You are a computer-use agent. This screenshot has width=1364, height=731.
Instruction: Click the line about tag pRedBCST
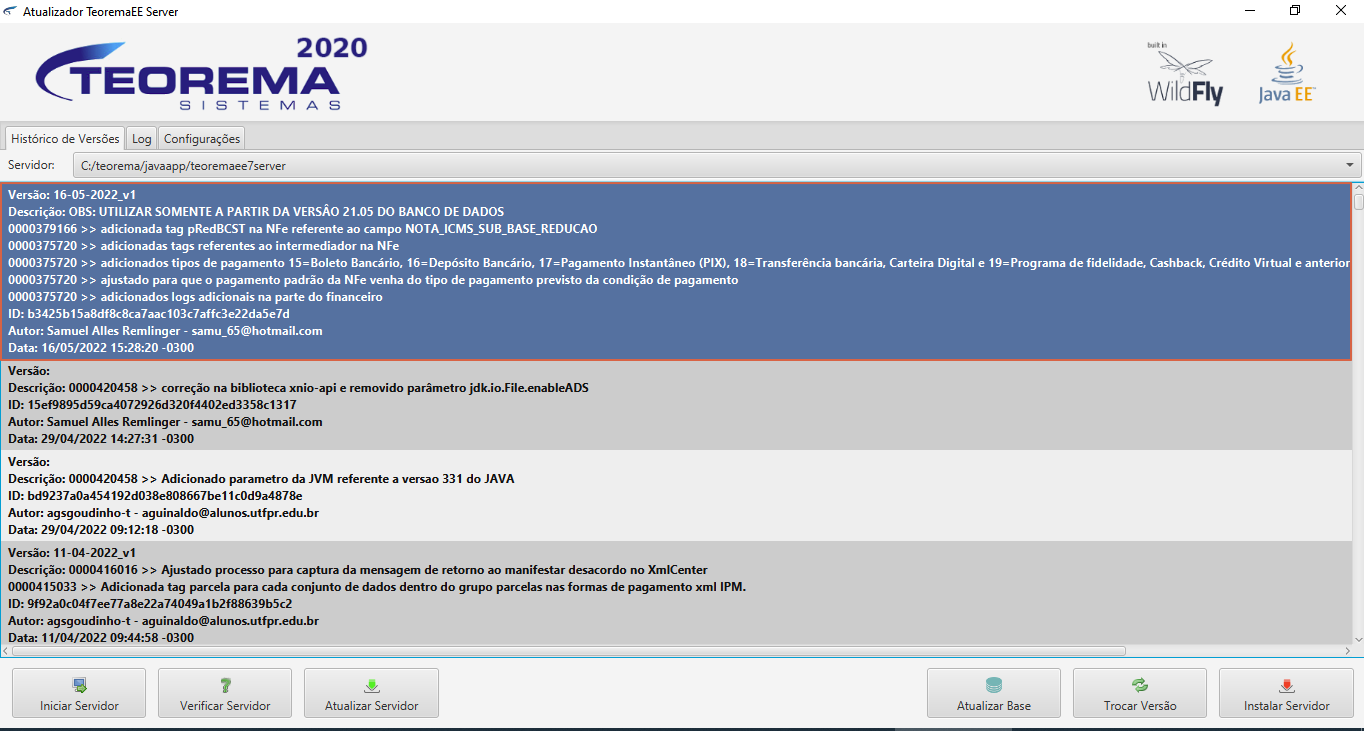(302, 229)
